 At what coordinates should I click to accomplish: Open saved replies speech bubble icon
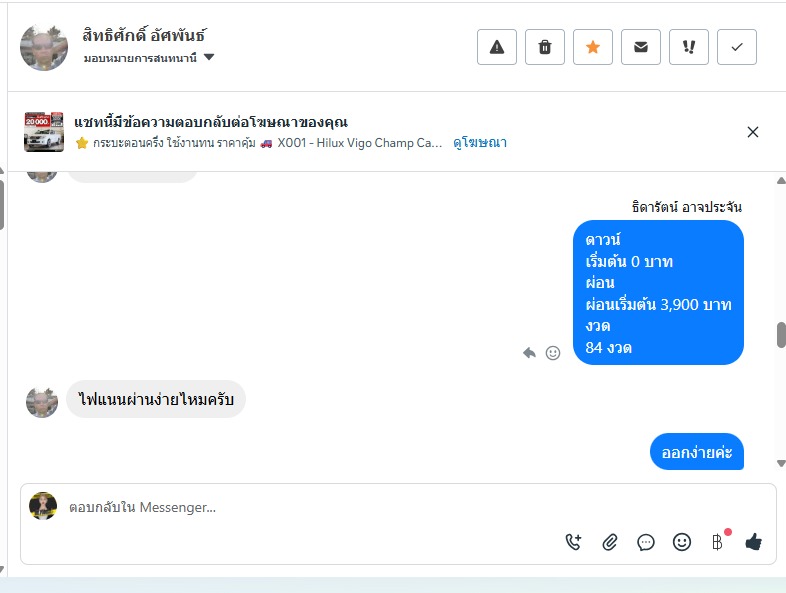point(646,542)
